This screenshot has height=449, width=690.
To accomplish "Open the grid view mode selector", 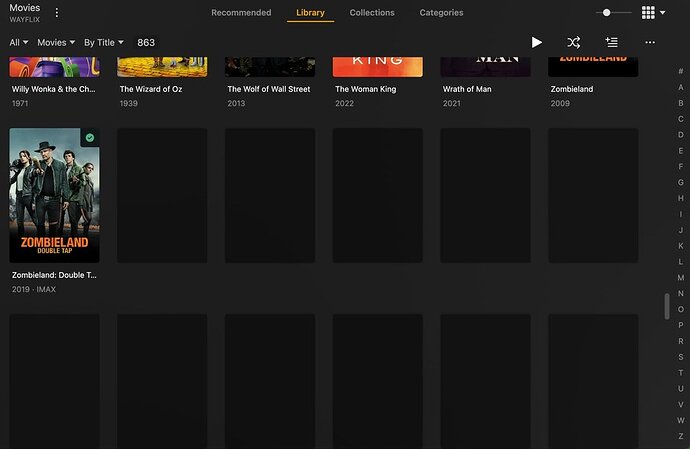I will point(653,13).
